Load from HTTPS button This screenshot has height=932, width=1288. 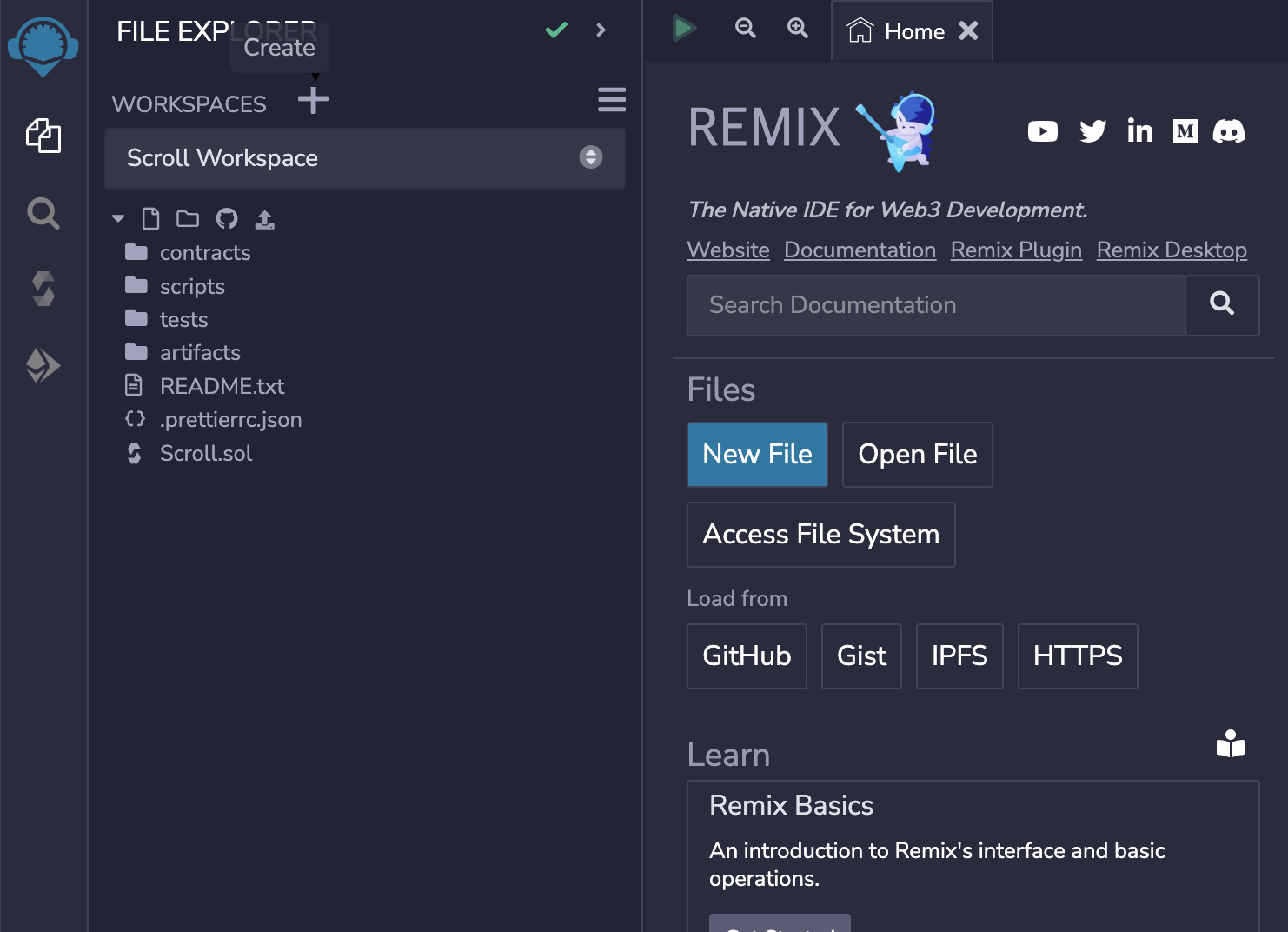(1078, 656)
